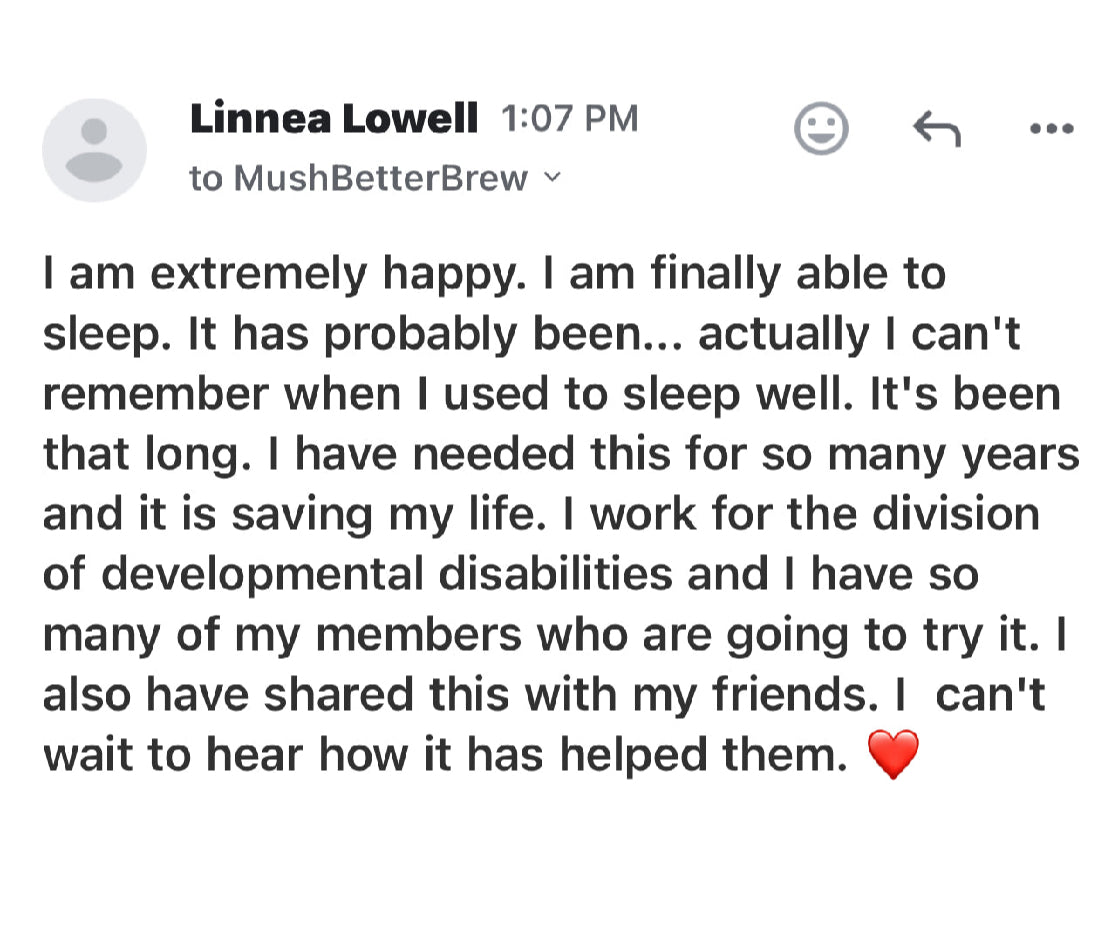This screenshot has width=1109, height=949.
Task: Click the words "finally able to" in first line
Action: pyautogui.click(x=799, y=274)
